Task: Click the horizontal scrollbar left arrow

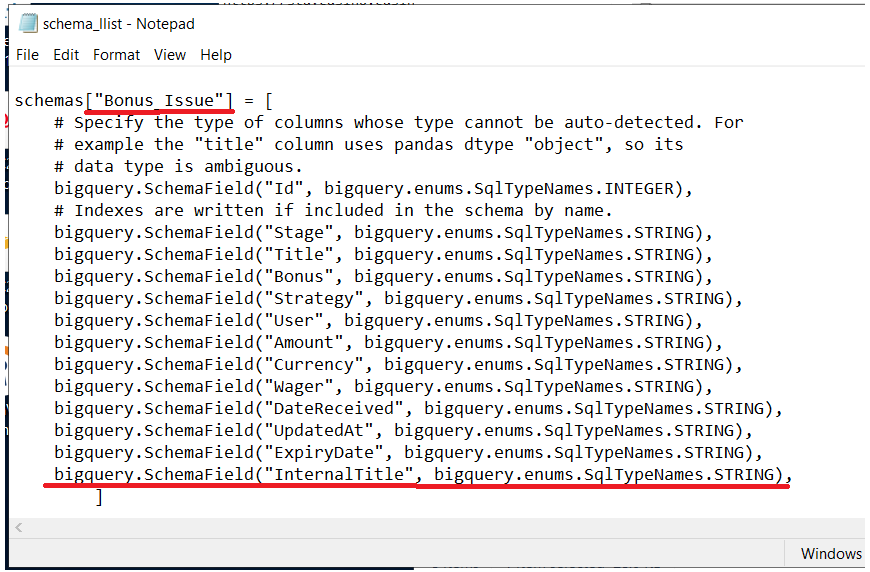Action: [x=19, y=528]
